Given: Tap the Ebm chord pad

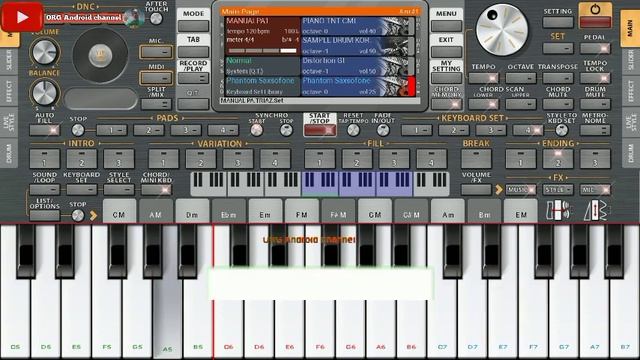Looking at the screenshot, I should click(x=229, y=212).
